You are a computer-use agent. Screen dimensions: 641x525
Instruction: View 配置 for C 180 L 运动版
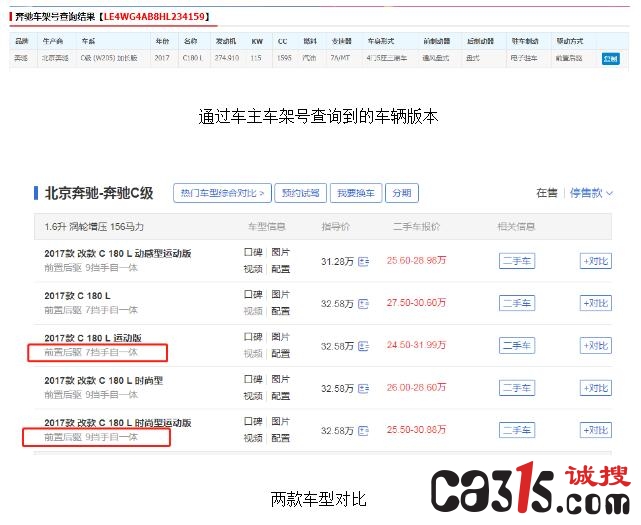tap(280, 354)
